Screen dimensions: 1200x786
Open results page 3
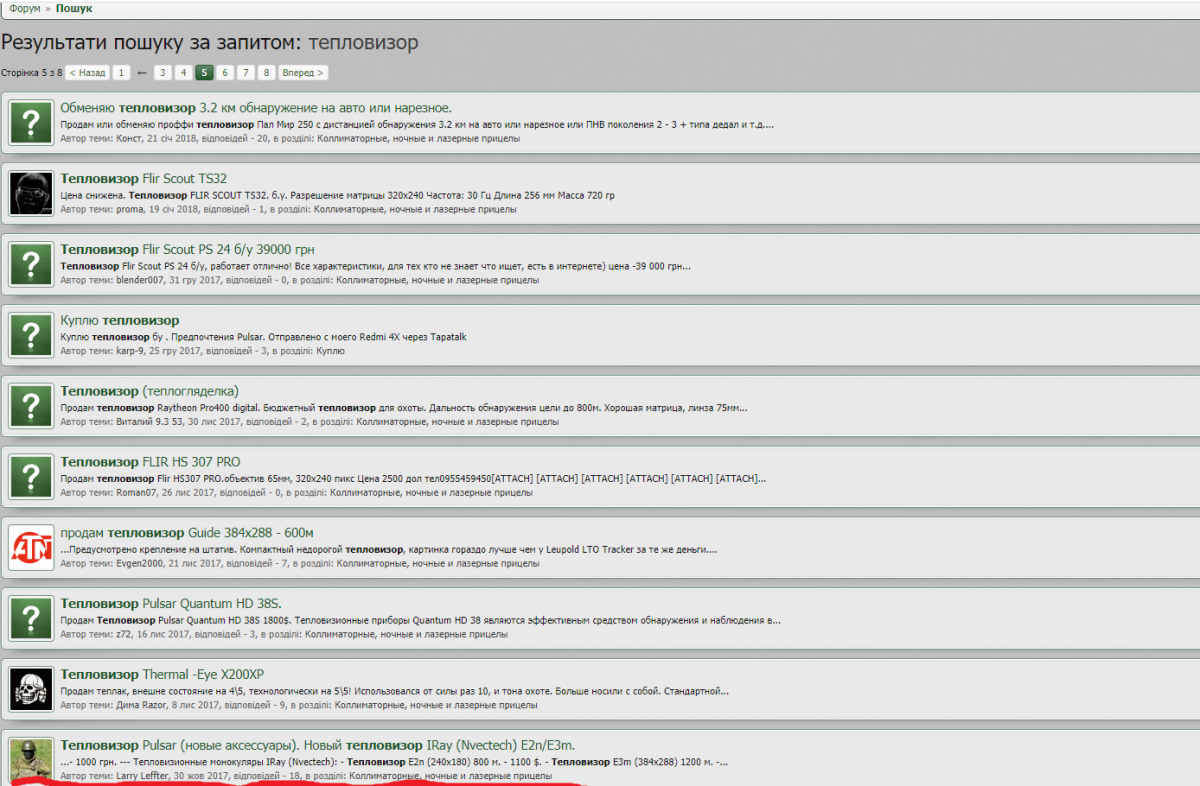pyautogui.click(x=163, y=73)
